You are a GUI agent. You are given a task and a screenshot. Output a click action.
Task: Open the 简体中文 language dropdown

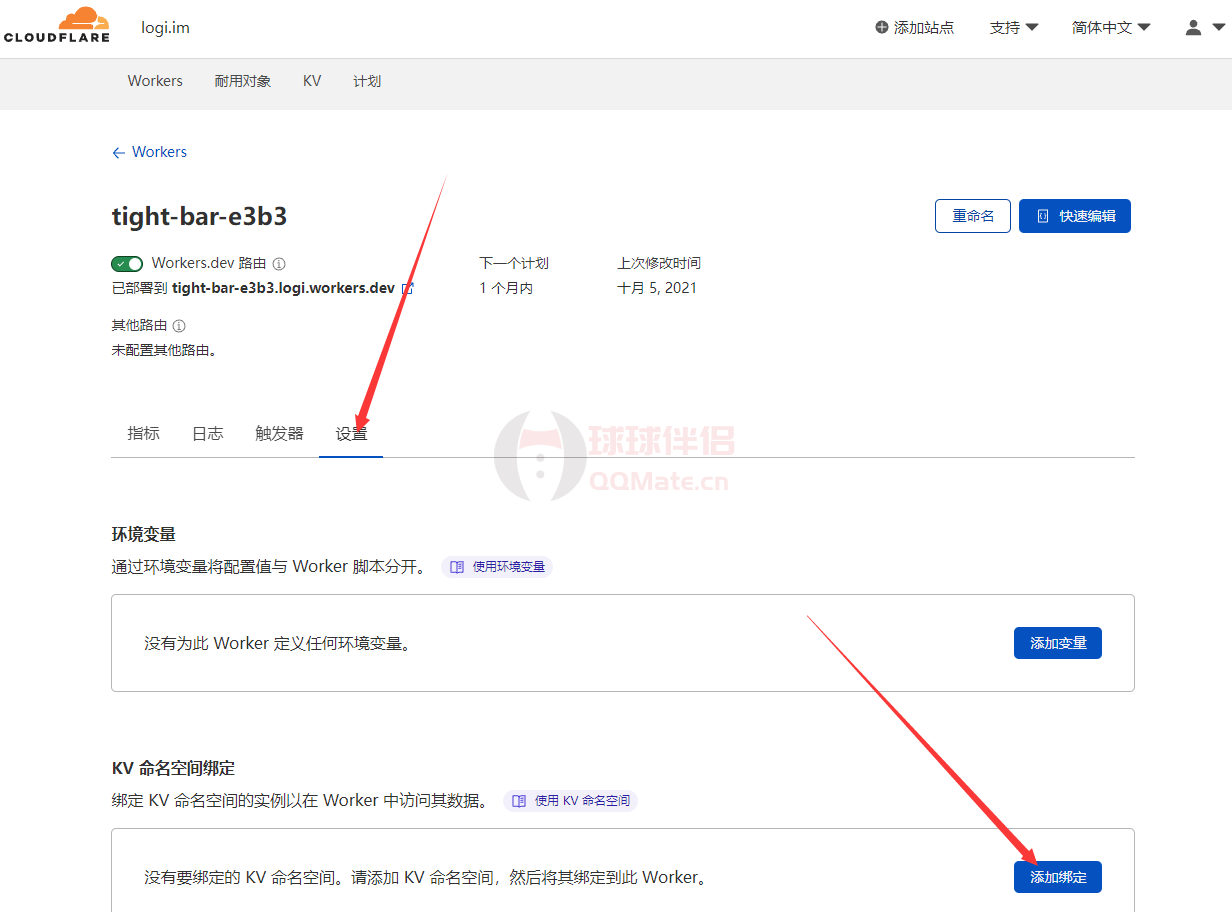1110,28
